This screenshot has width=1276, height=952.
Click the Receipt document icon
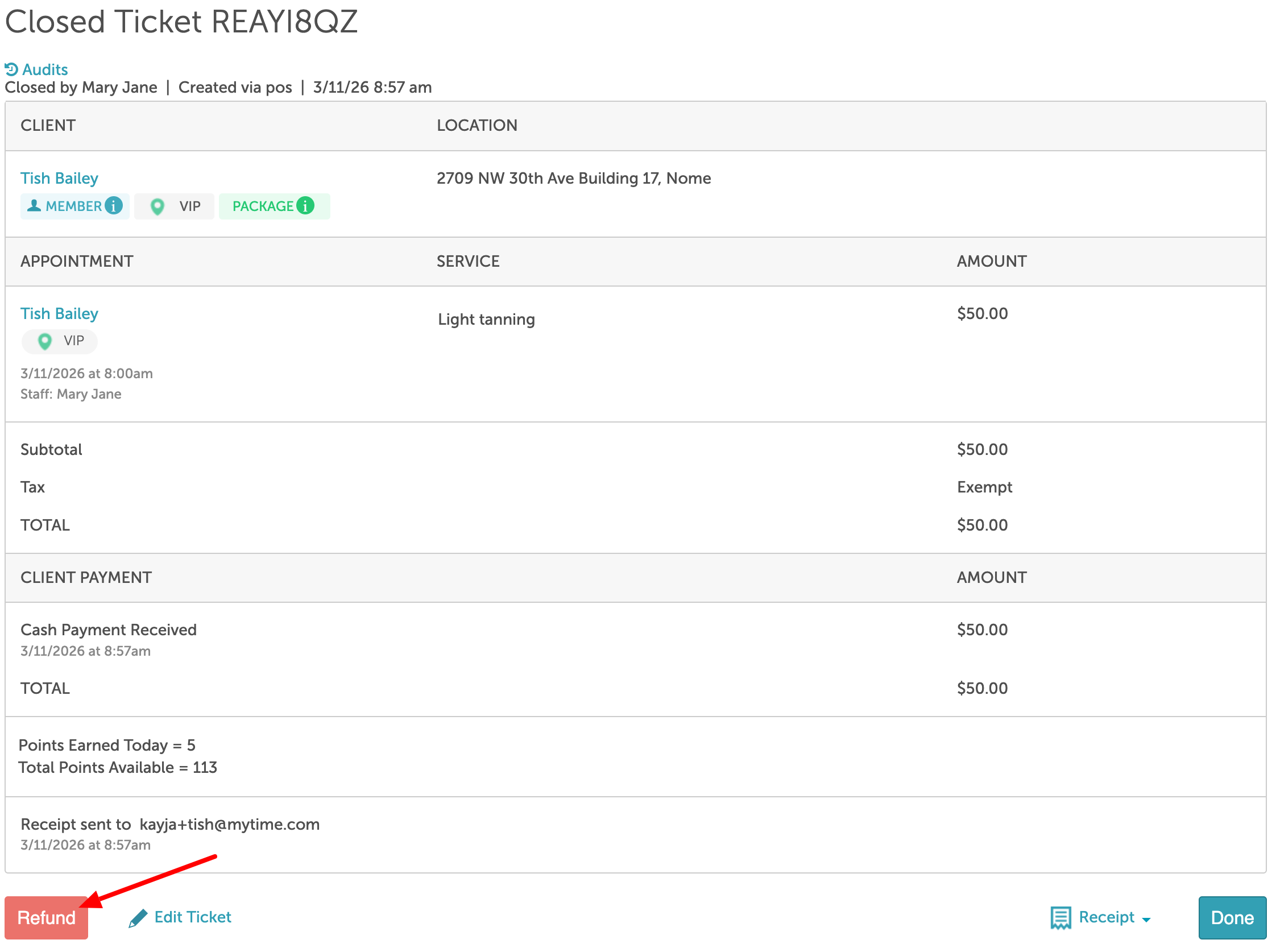click(x=1060, y=918)
